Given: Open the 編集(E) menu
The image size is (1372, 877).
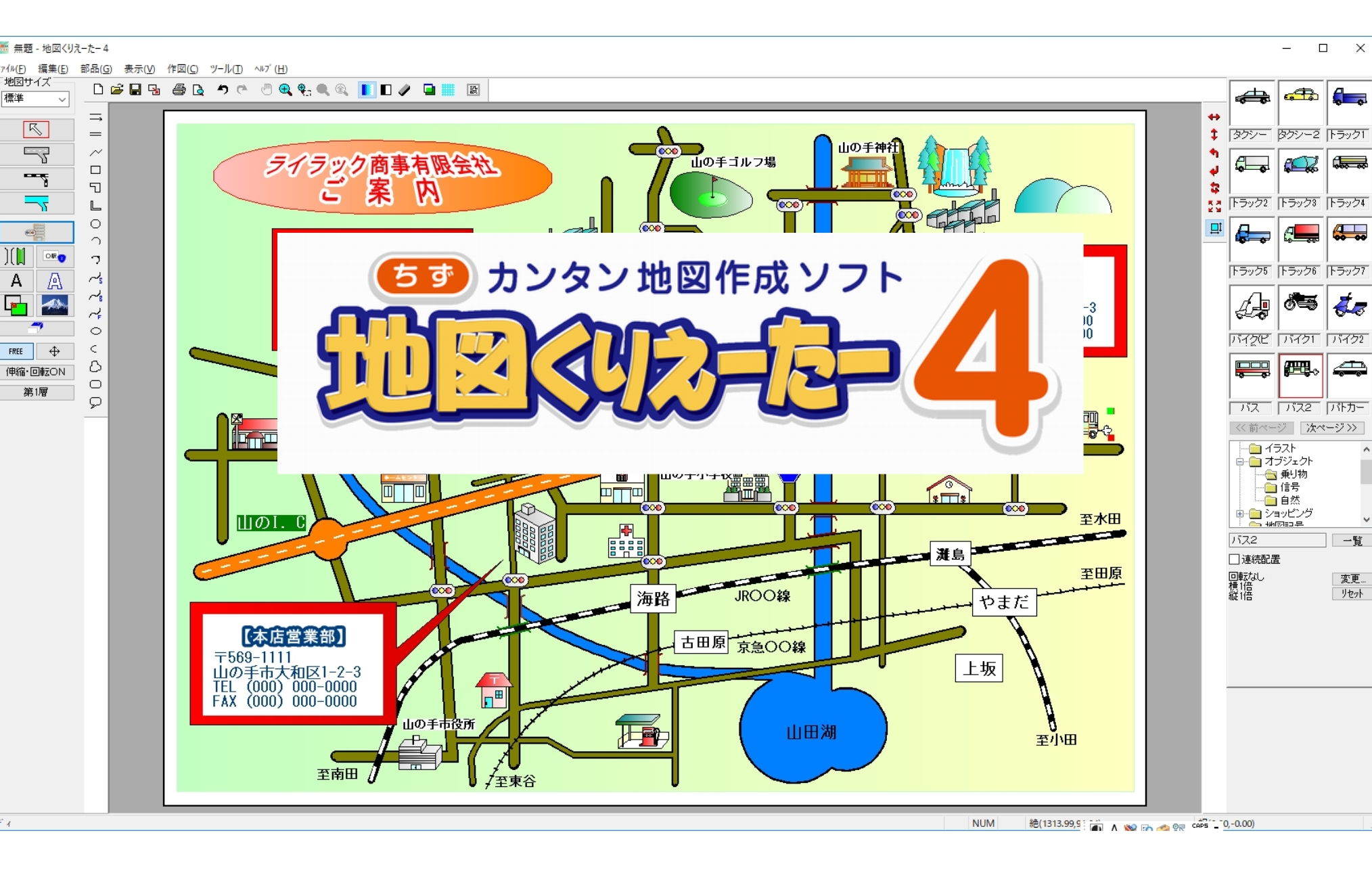Looking at the screenshot, I should click(x=53, y=69).
